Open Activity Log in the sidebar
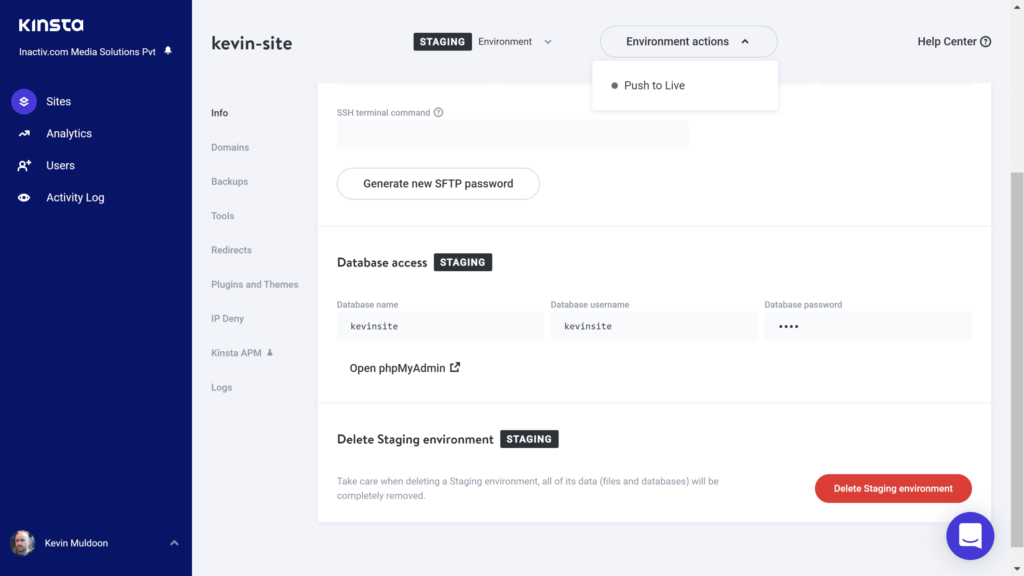 point(75,197)
